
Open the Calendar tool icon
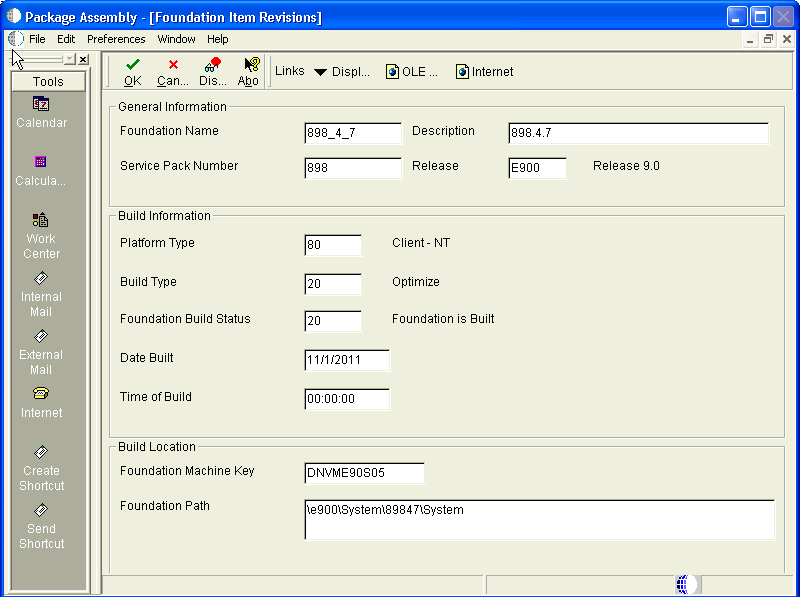click(41, 104)
